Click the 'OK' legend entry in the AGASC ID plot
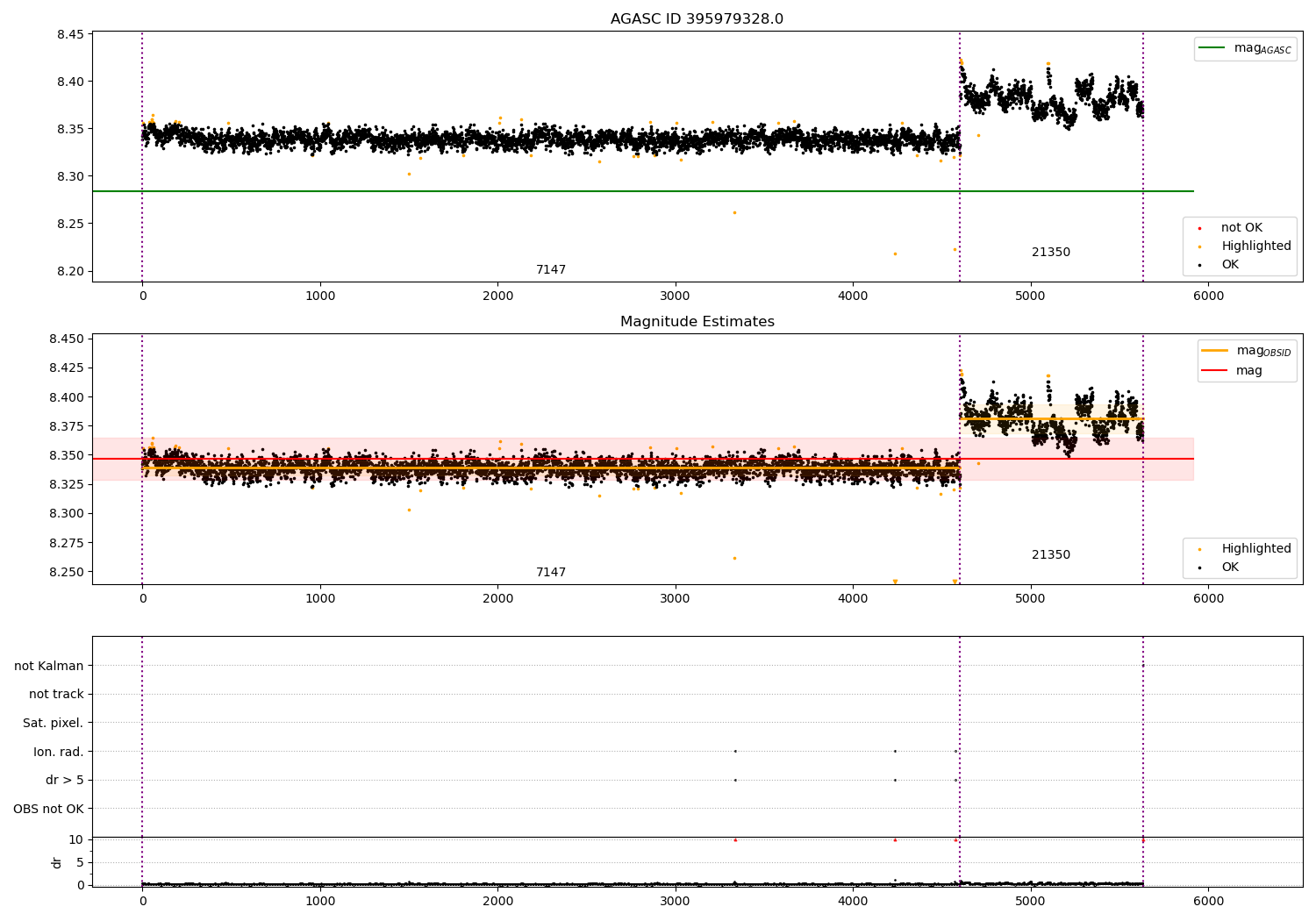This screenshot has height=921, width=1316. point(1230,265)
